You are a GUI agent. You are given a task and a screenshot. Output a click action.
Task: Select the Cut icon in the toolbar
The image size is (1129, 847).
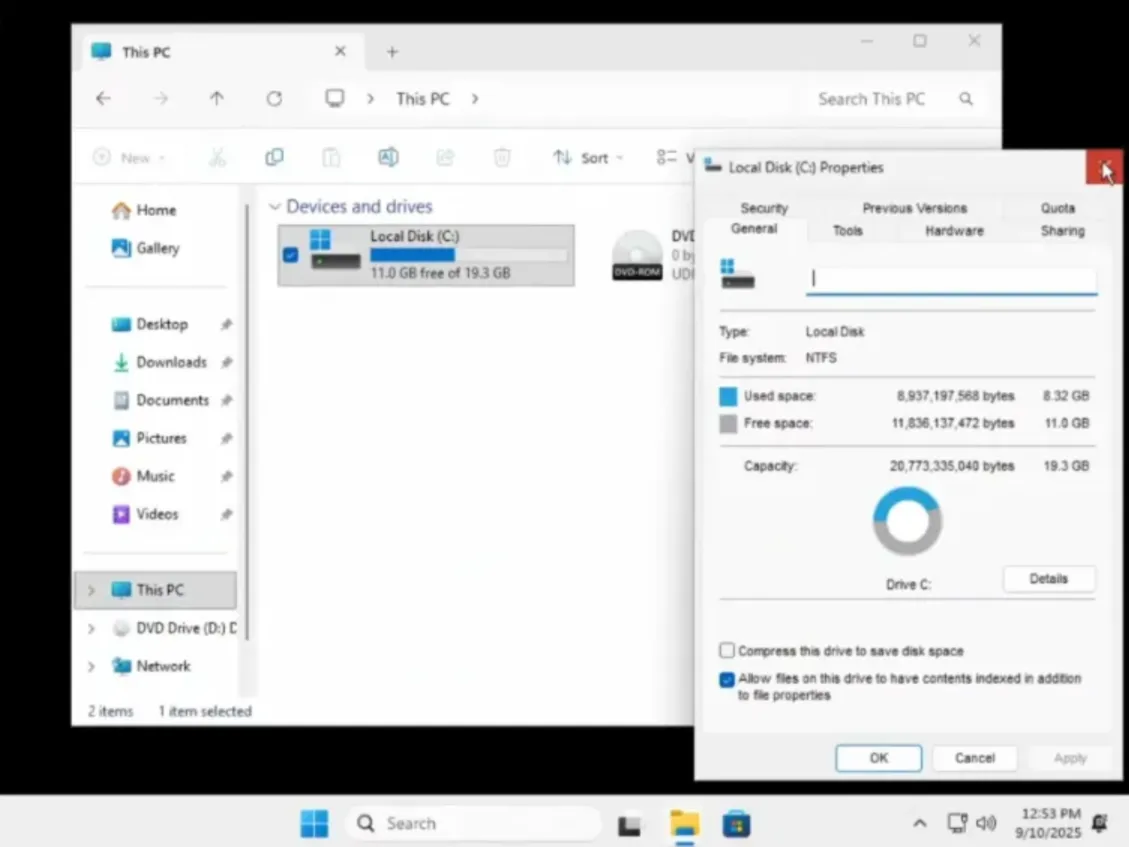coord(217,157)
